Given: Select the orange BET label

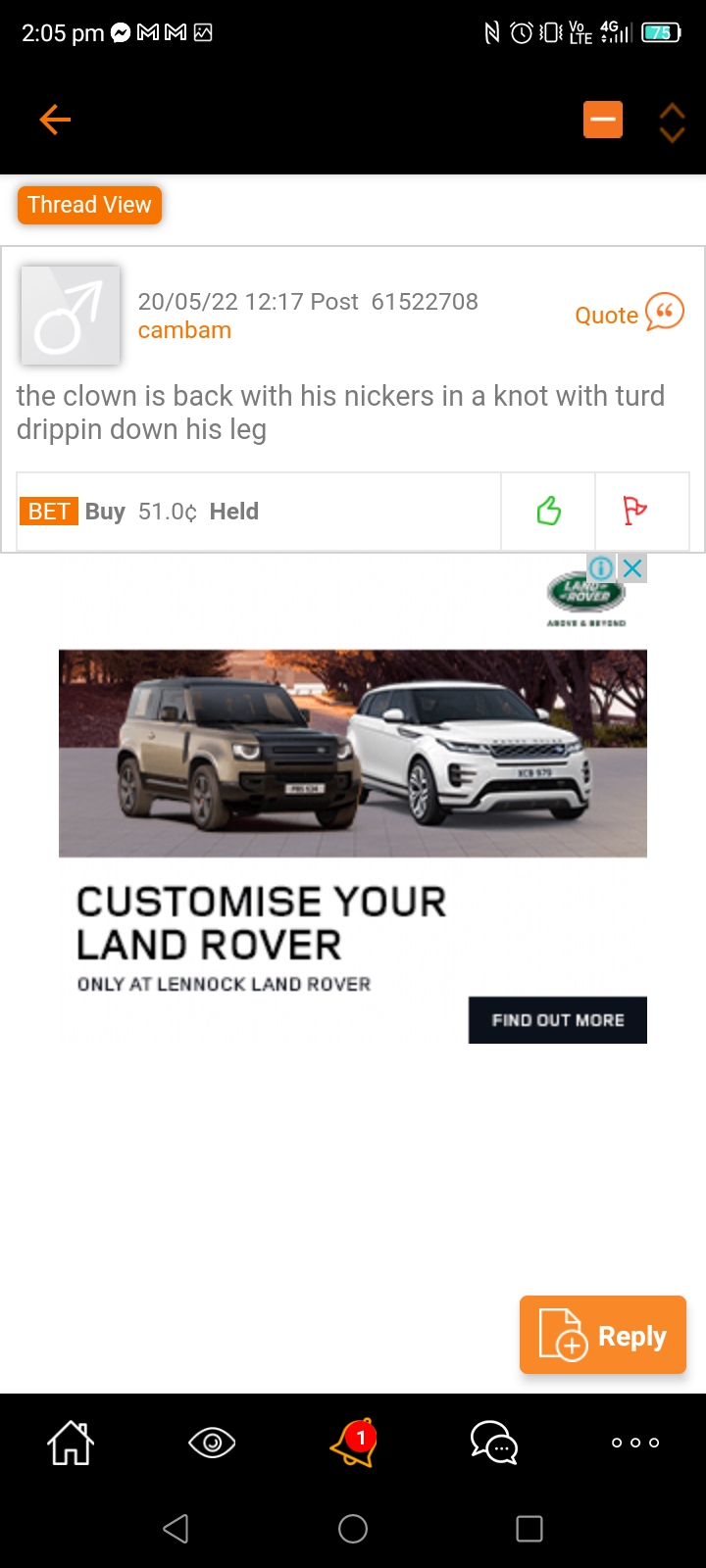Looking at the screenshot, I should pyautogui.click(x=48, y=512).
